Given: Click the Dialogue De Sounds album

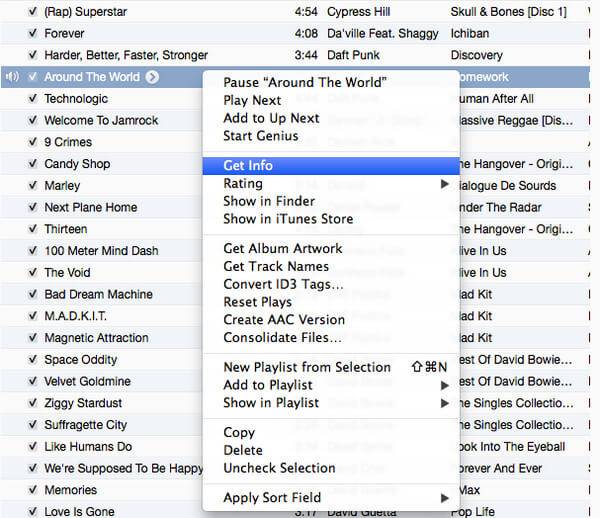Looking at the screenshot, I should coord(508,186).
